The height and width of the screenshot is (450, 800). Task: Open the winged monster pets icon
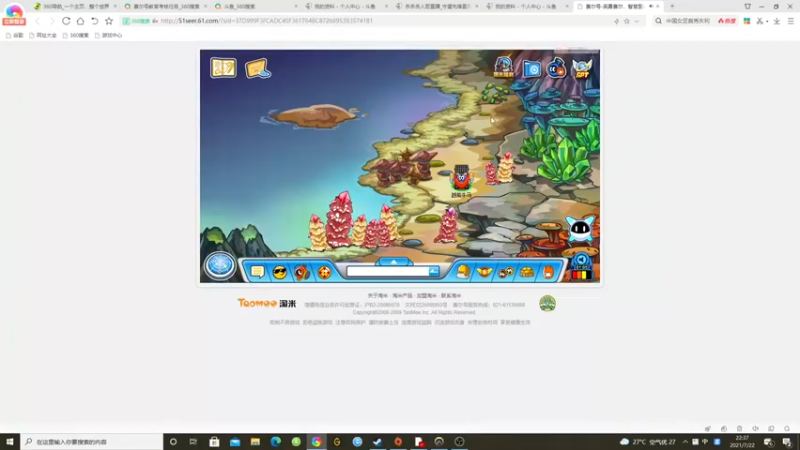click(484, 272)
